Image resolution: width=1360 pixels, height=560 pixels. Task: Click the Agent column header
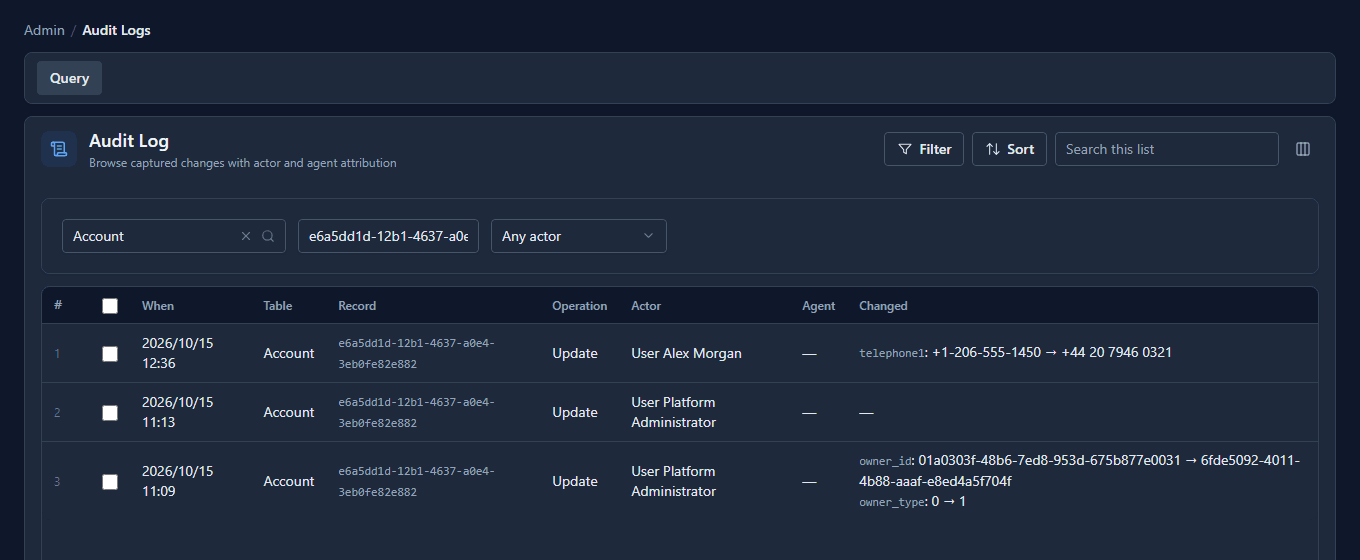coord(818,306)
